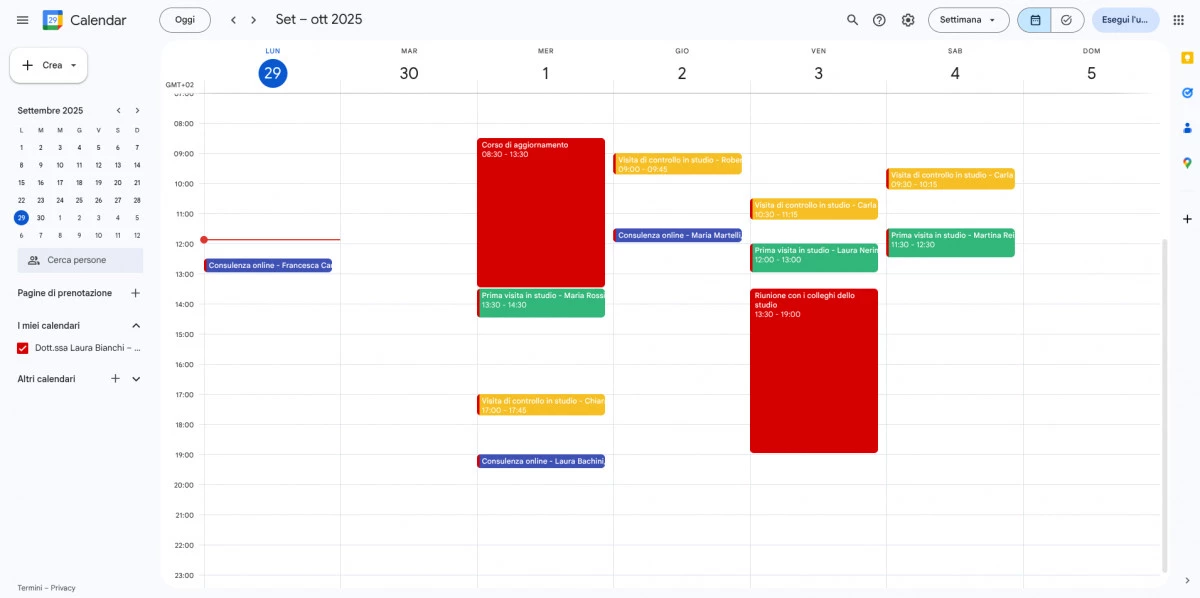Select day 30 column header
The height and width of the screenshot is (598, 1200).
tap(408, 73)
